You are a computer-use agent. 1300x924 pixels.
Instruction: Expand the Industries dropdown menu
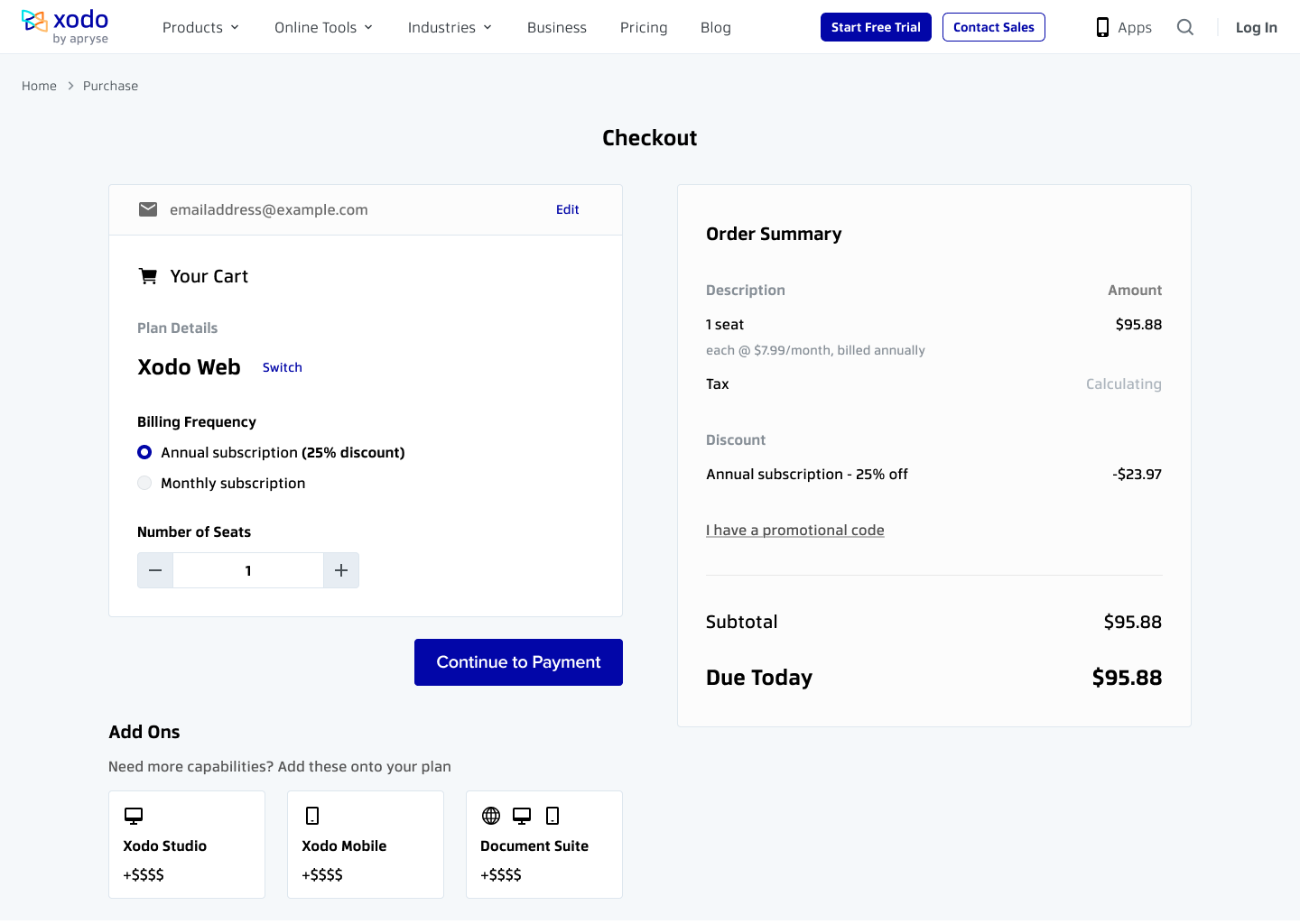(450, 27)
